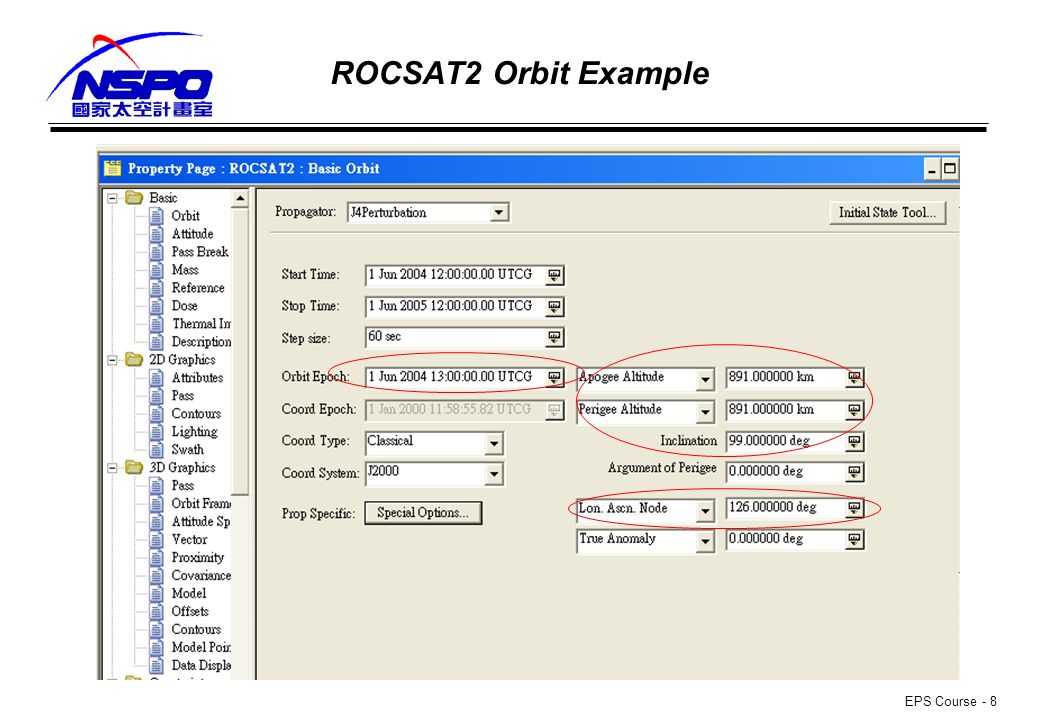
Task: Click the 3D Graphics folder icon
Action: tap(134, 467)
